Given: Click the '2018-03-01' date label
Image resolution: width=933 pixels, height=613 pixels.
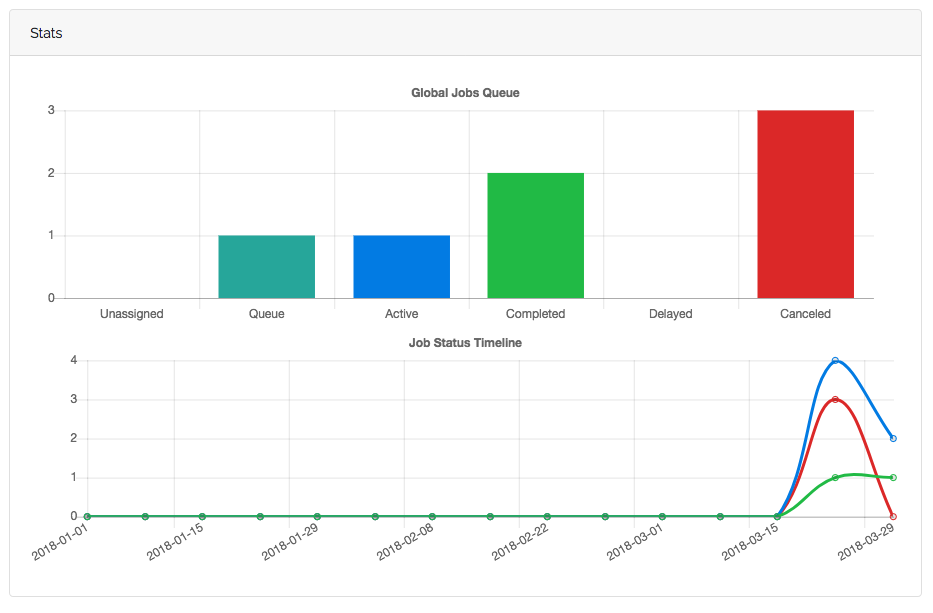Looking at the screenshot, I should 634,542.
